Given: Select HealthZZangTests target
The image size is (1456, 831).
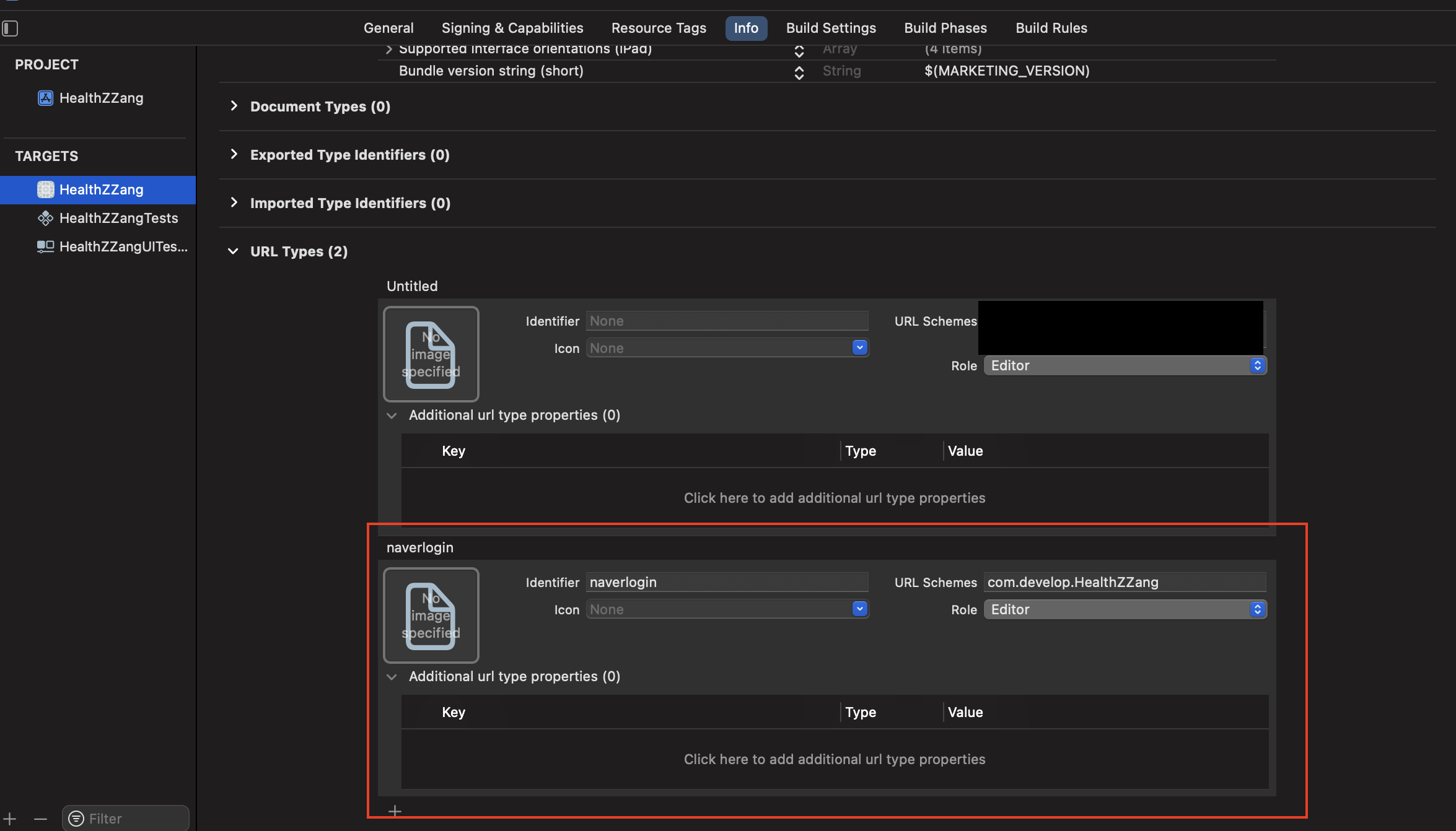Looking at the screenshot, I should (x=118, y=218).
